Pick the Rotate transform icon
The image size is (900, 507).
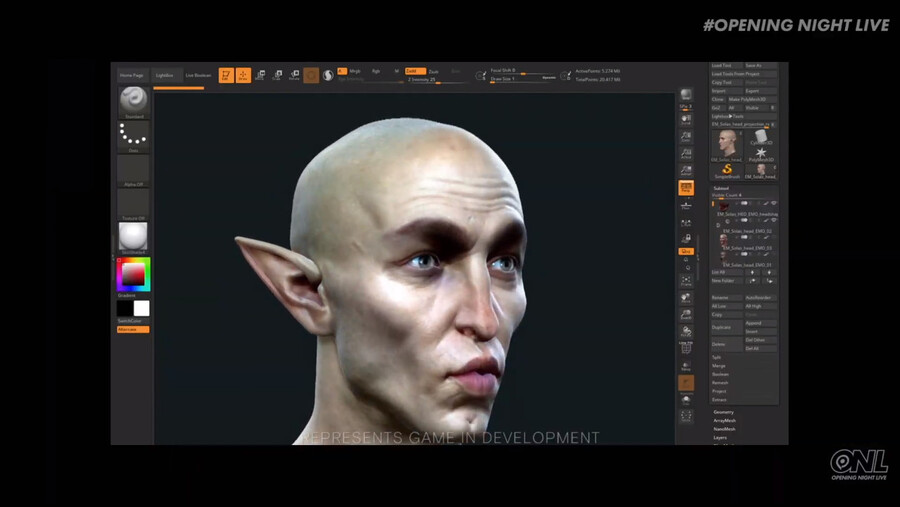[294, 75]
